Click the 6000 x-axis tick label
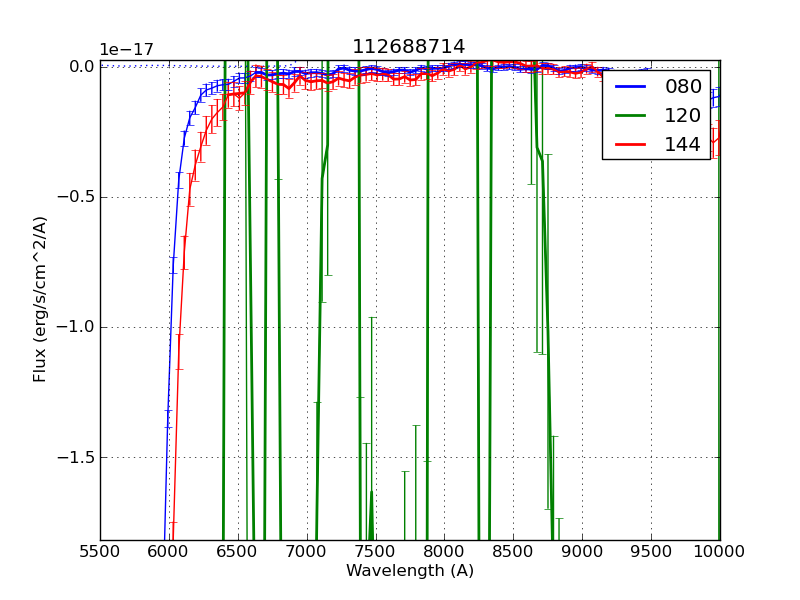 168,551
